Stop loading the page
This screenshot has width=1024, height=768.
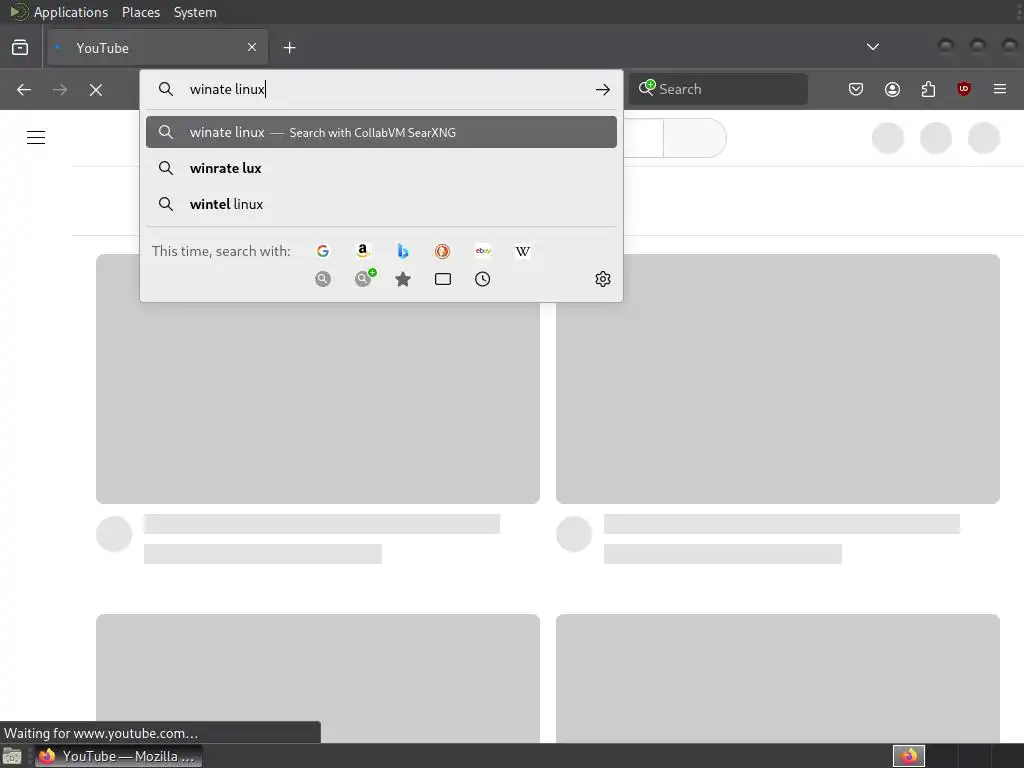pyautogui.click(x=96, y=89)
